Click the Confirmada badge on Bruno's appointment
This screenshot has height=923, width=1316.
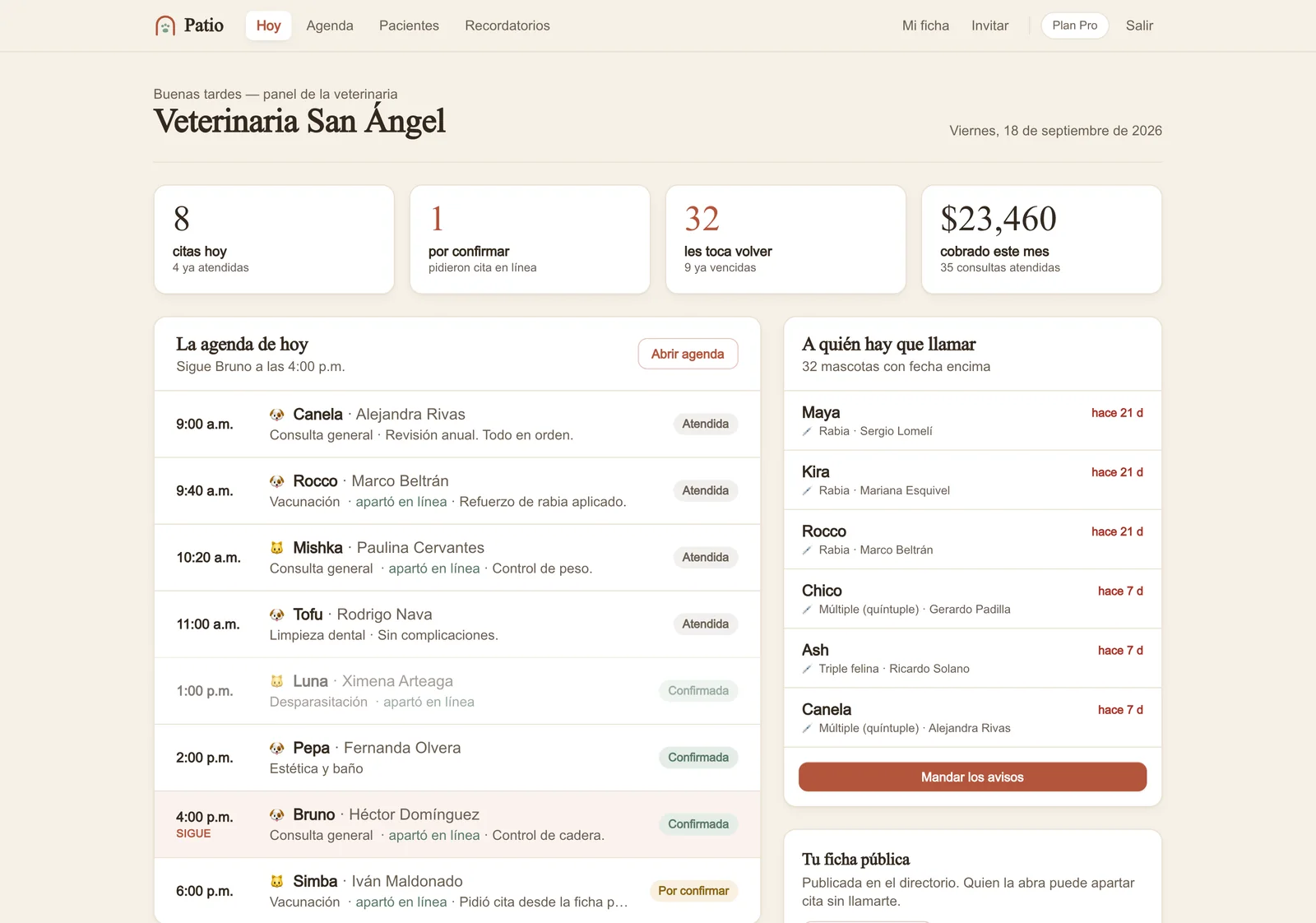[698, 824]
